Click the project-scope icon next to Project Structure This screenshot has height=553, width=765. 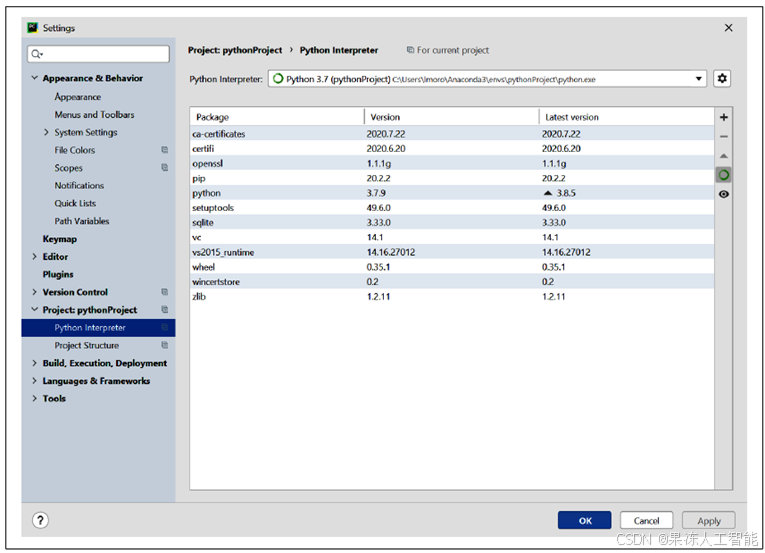(165, 345)
